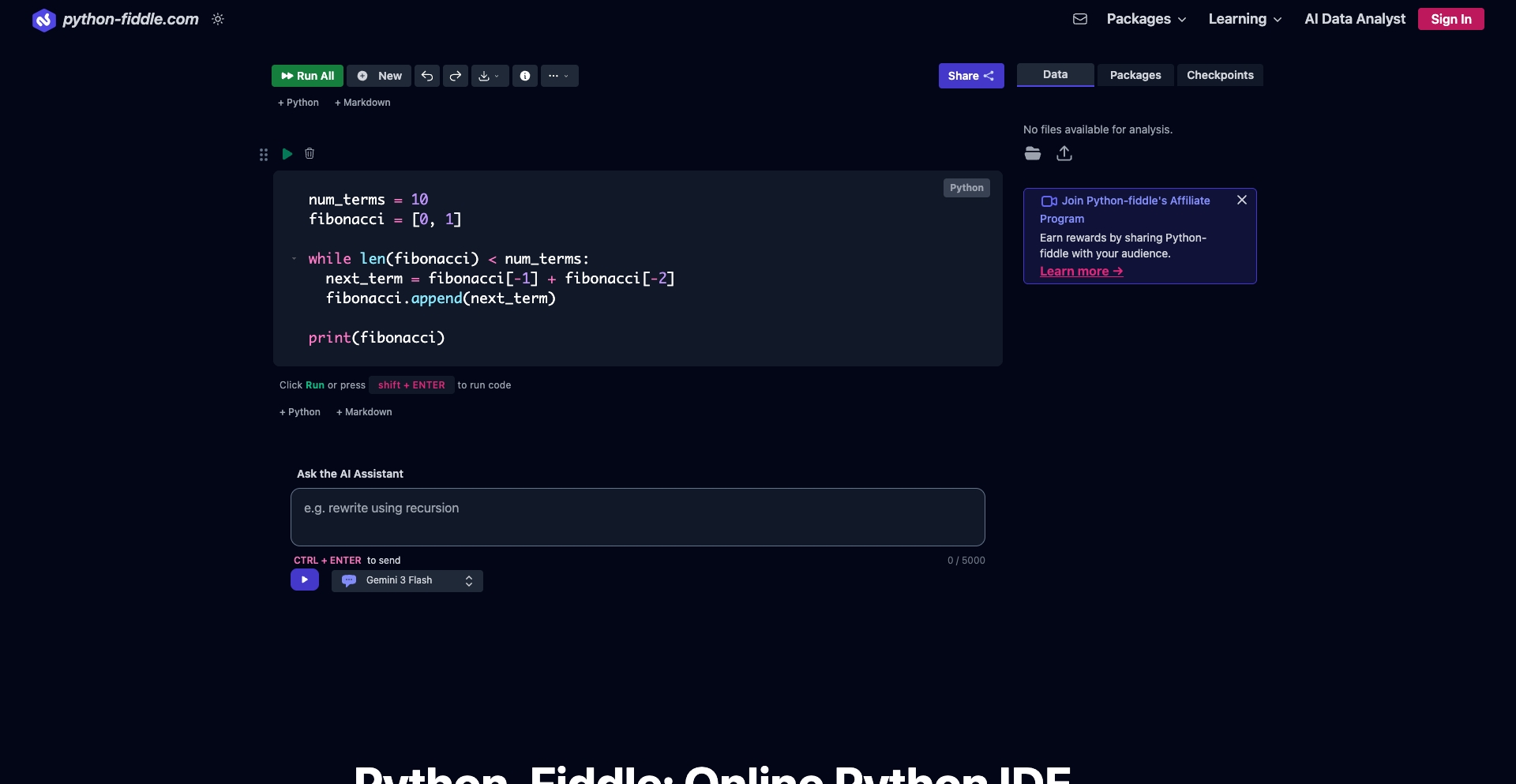Switch to the Checkpoints tab
This screenshot has height=784, width=1516.
(1220, 75)
